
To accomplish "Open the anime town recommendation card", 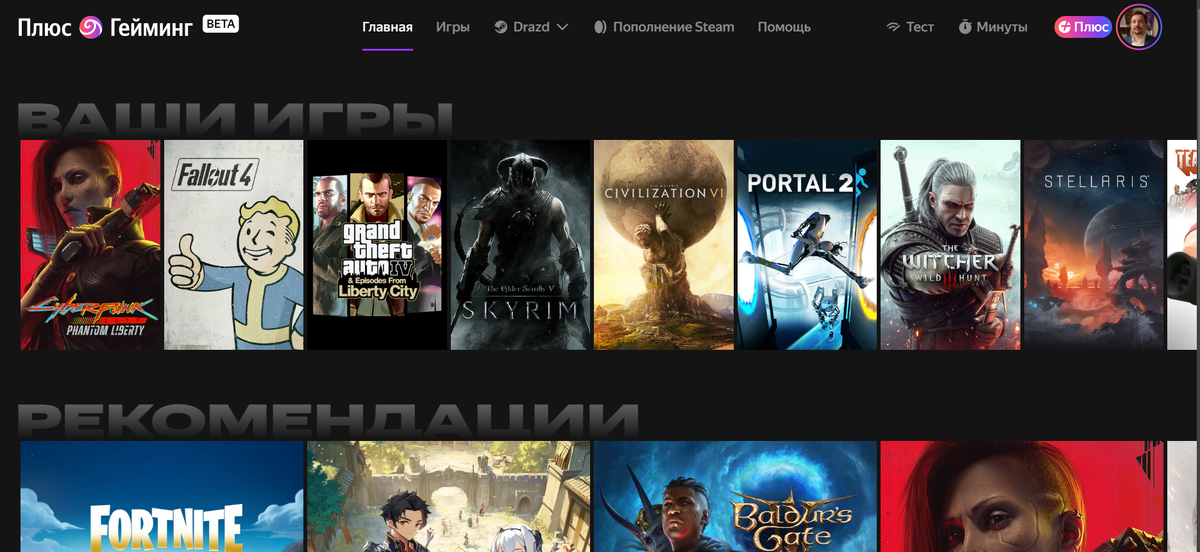I will (449, 497).
